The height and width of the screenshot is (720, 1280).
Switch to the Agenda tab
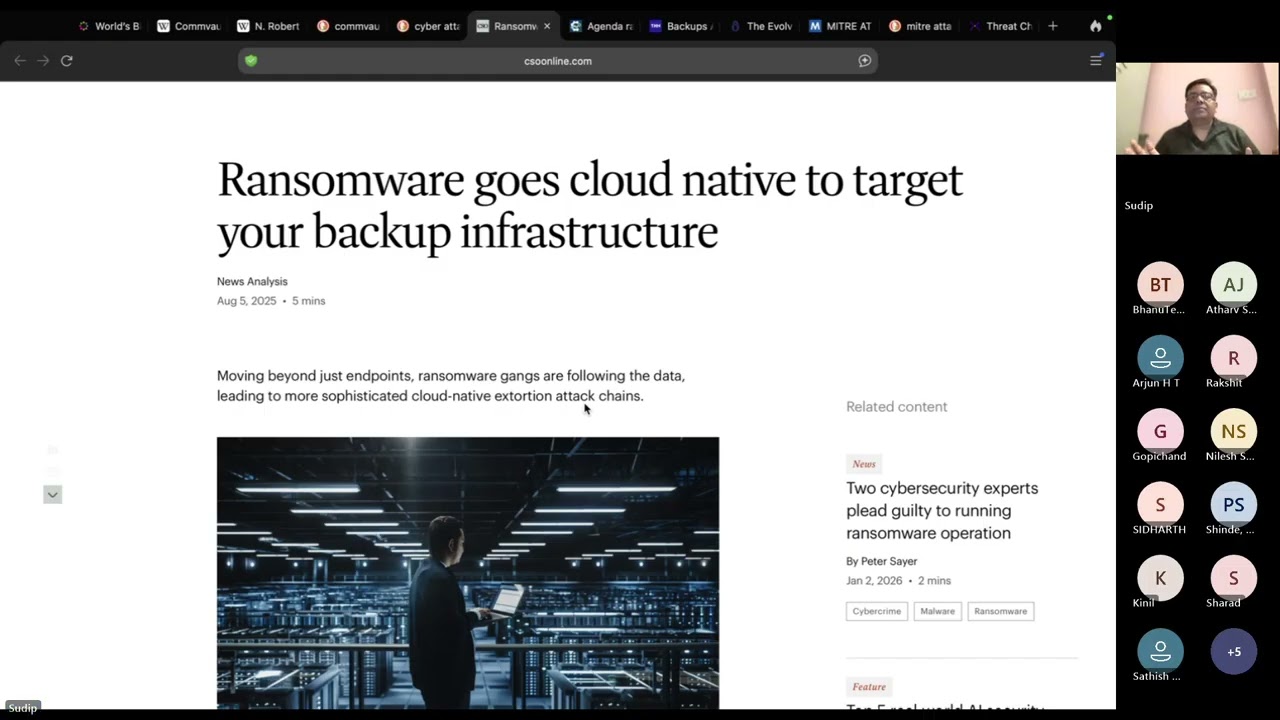point(600,26)
